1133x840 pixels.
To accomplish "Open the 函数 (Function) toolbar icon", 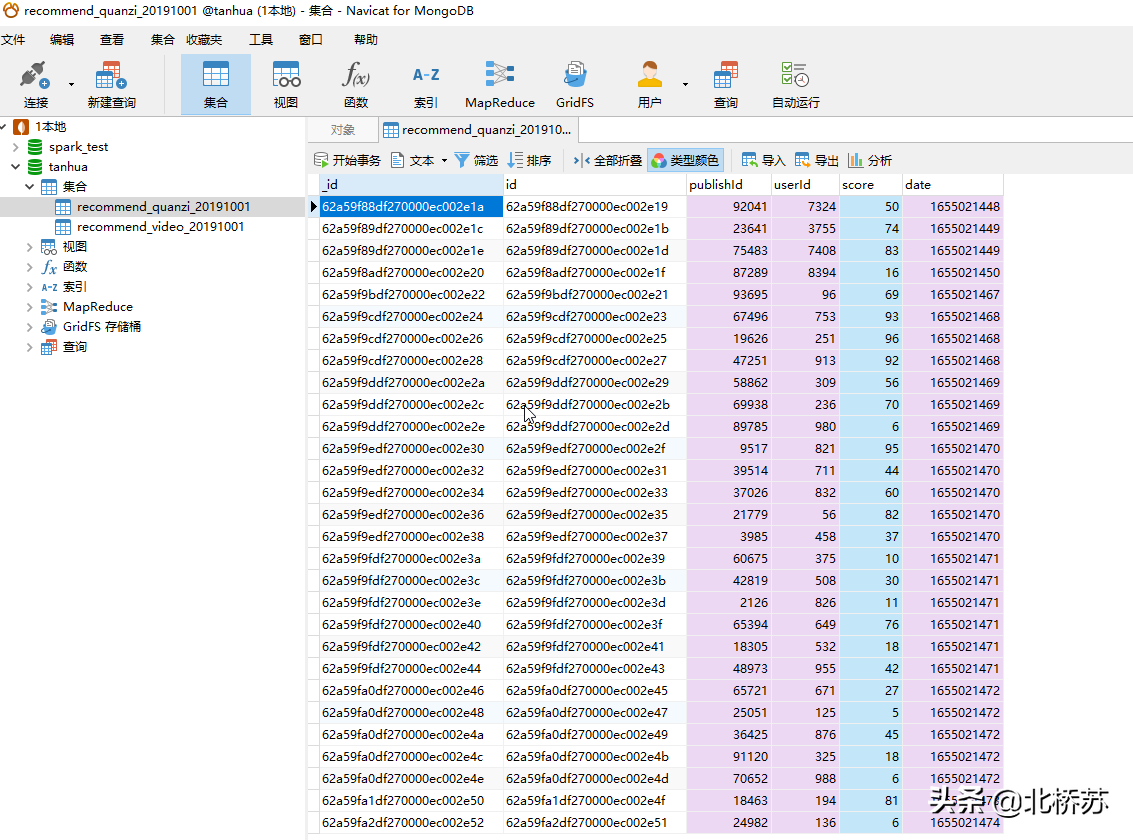I will (356, 83).
